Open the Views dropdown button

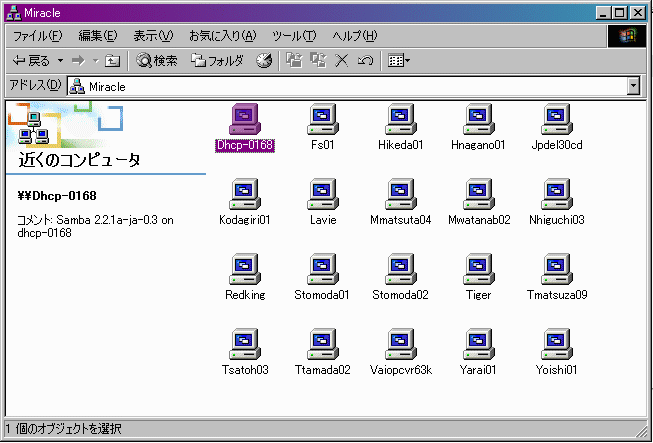tap(399, 61)
